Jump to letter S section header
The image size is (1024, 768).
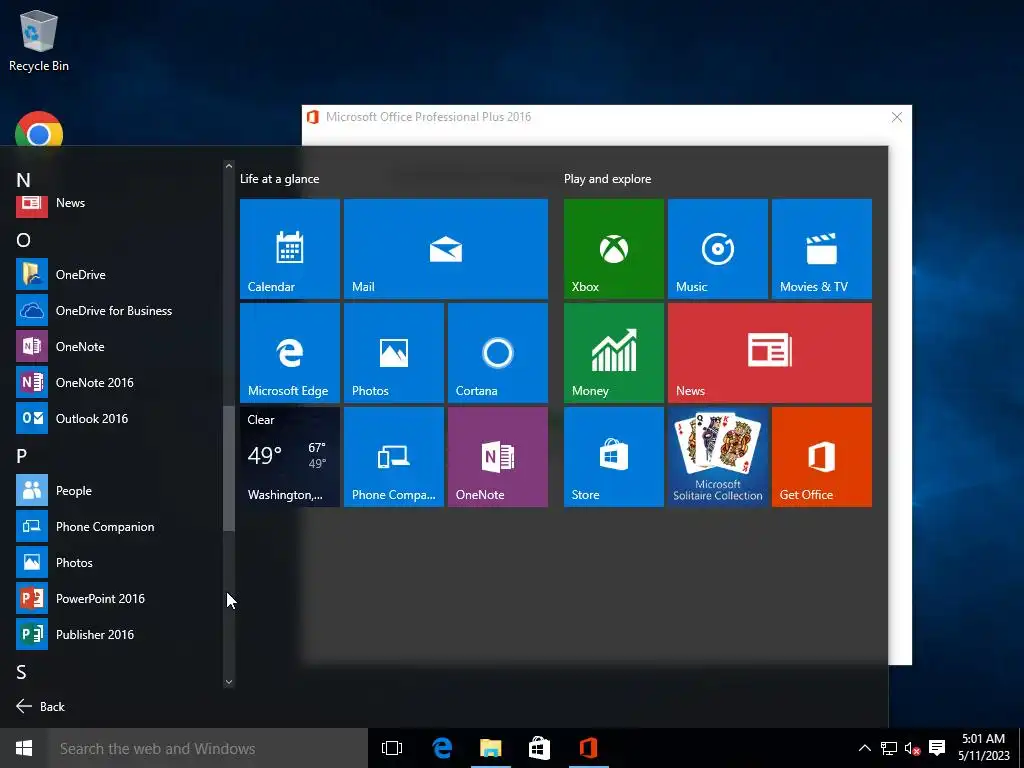coord(22,672)
